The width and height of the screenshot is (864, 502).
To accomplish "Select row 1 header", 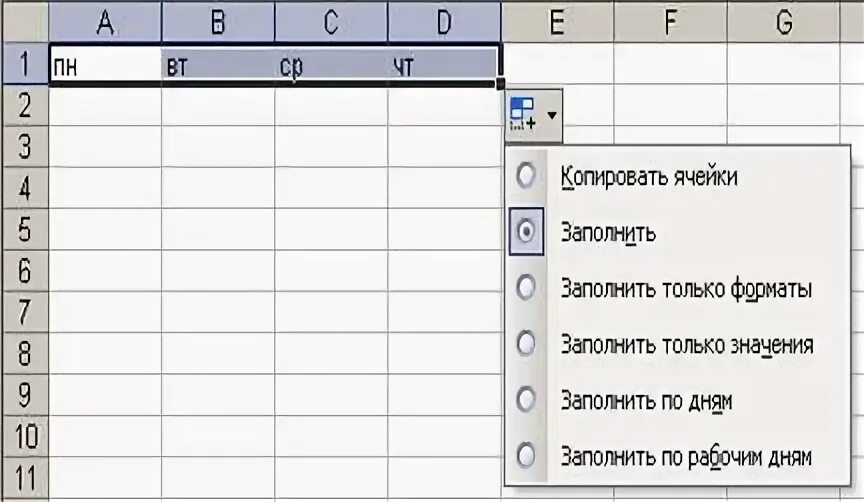I will click(25, 63).
